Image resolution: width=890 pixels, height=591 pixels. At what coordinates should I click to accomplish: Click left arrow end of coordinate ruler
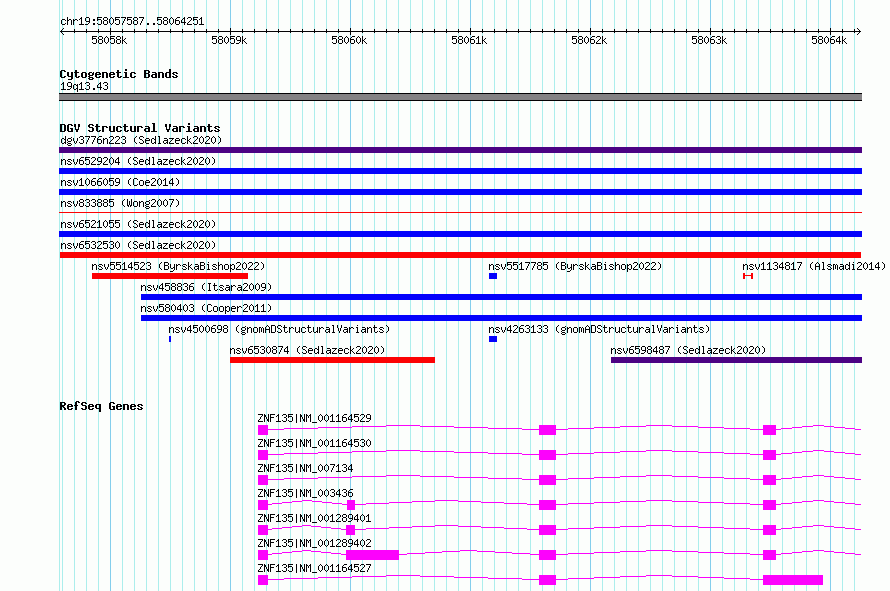pyautogui.click(x=62, y=32)
